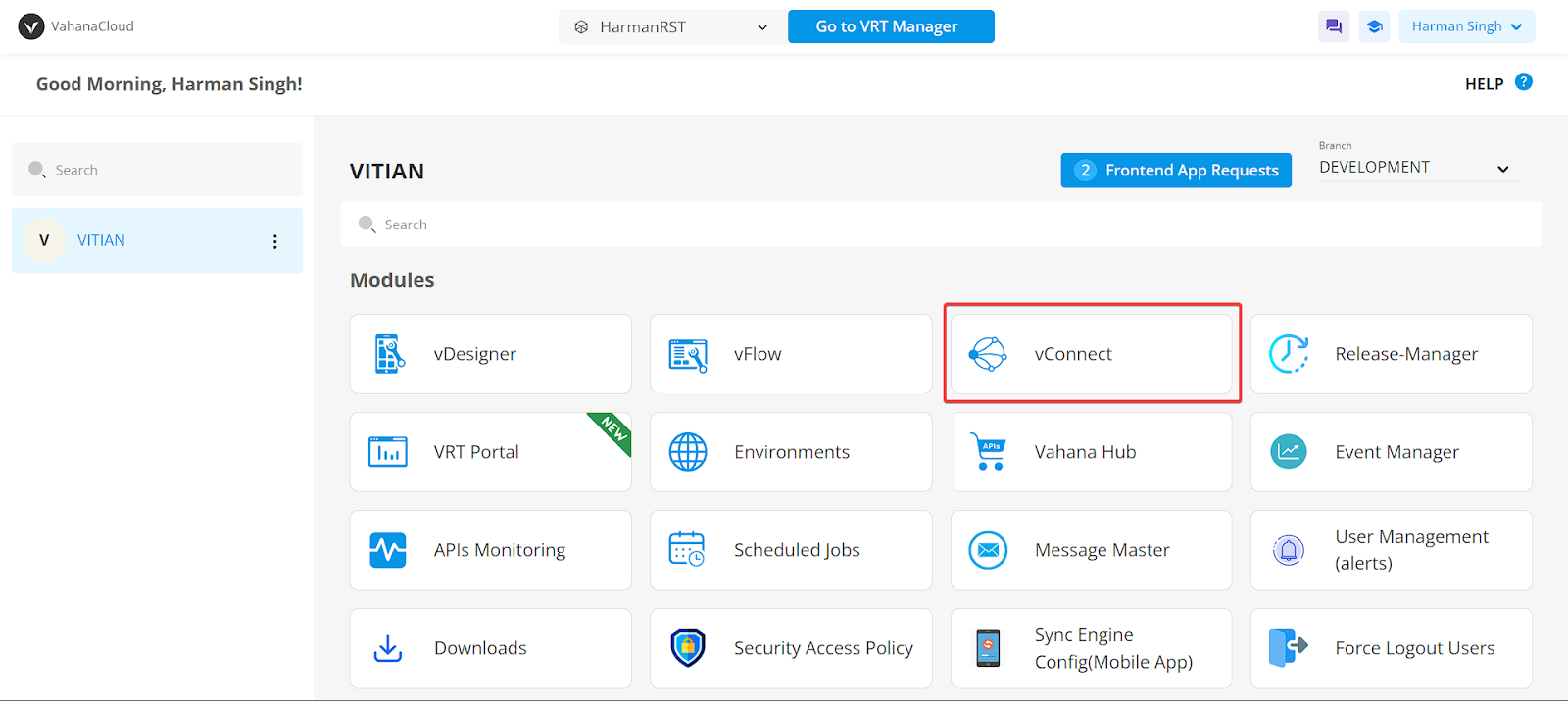Click the HELP label
The image size is (1568, 701).
(1484, 84)
